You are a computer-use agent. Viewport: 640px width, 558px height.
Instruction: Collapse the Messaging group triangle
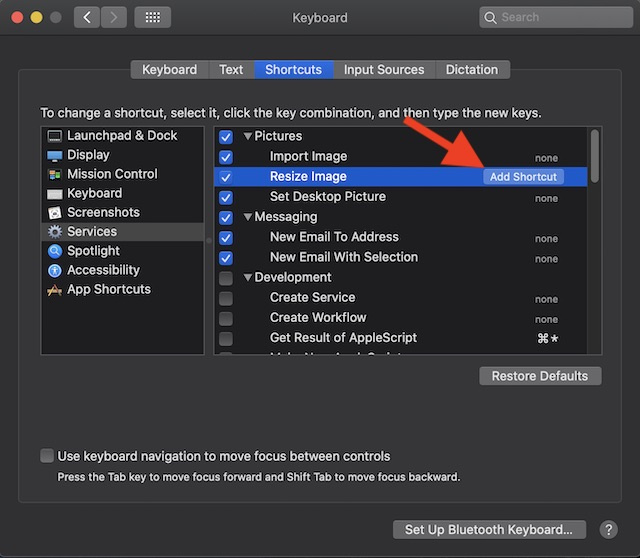tap(248, 217)
